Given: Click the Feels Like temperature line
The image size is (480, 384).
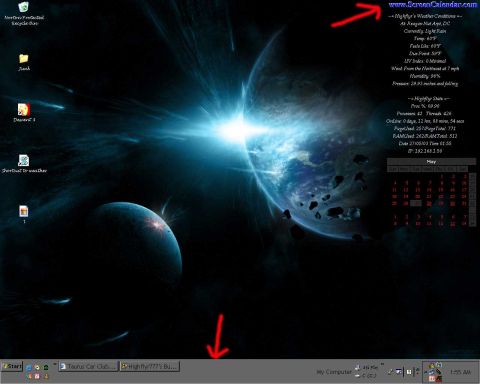Looking at the screenshot, I should click(x=425, y=46).
